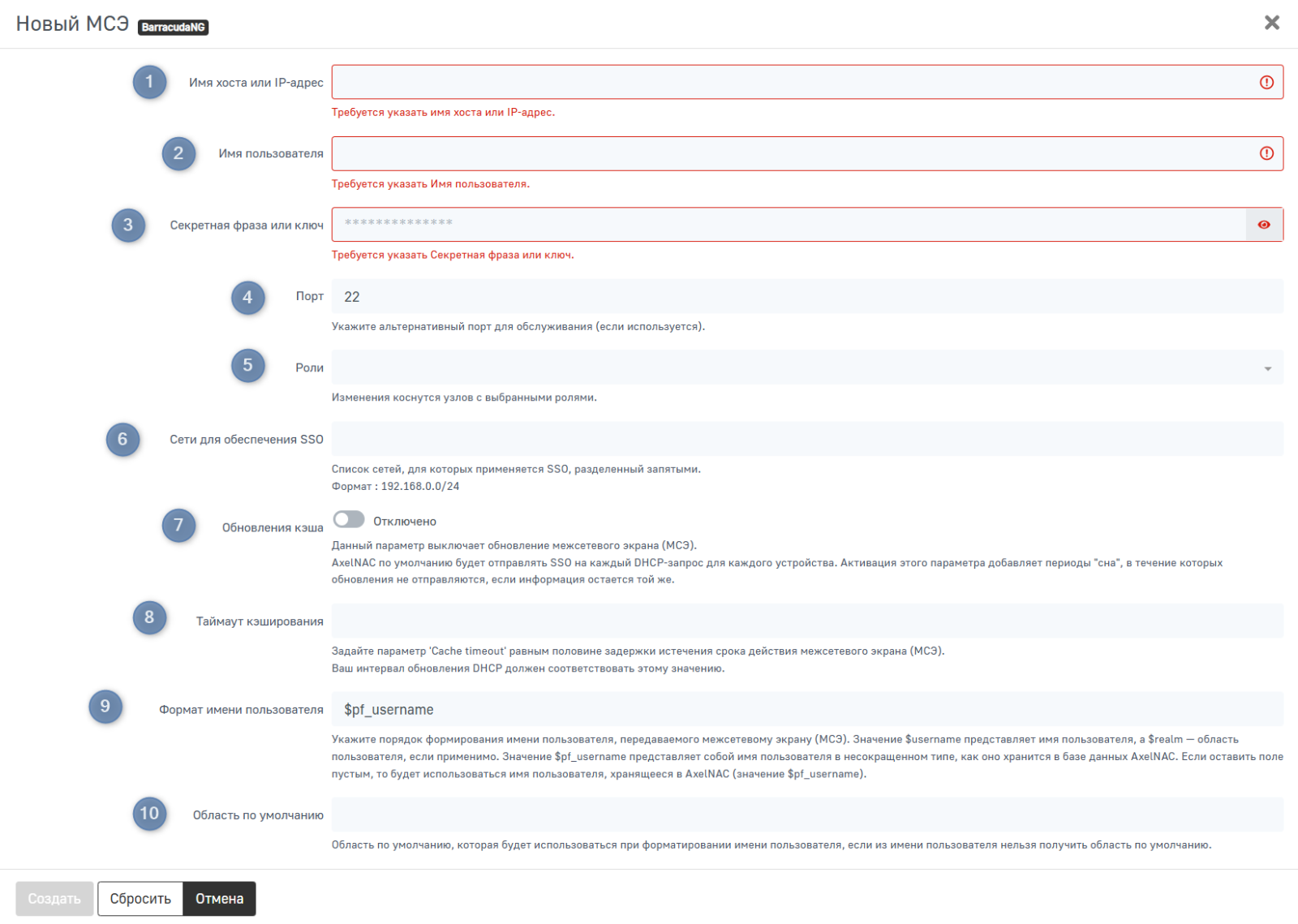The width and height of the screenshot is (1298, 924).
Task: Click the Отмена button
Action: click(219, 899)
